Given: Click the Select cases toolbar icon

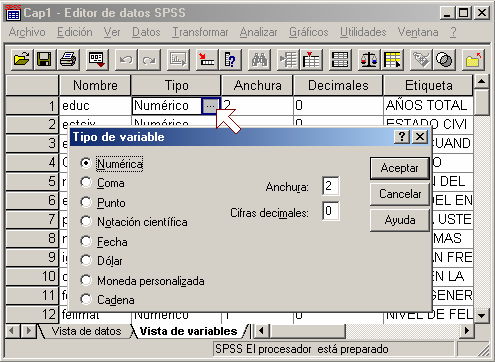Looking at the screenshot, I should [392, 60].
